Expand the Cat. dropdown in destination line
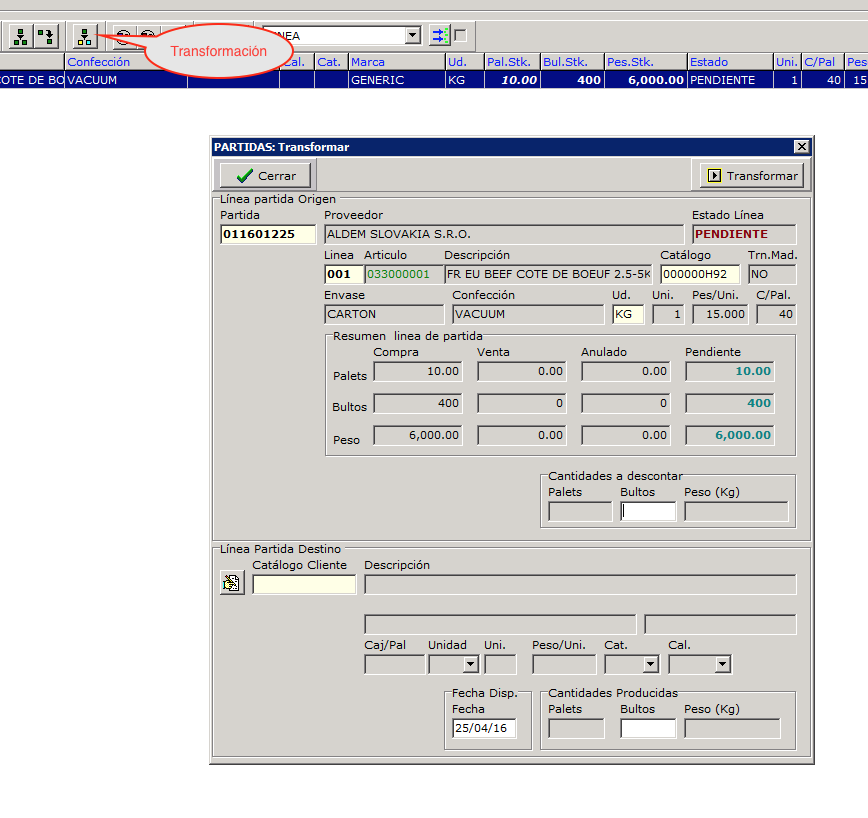This screenshot has height=818, width=868. [x=650, y=664]
